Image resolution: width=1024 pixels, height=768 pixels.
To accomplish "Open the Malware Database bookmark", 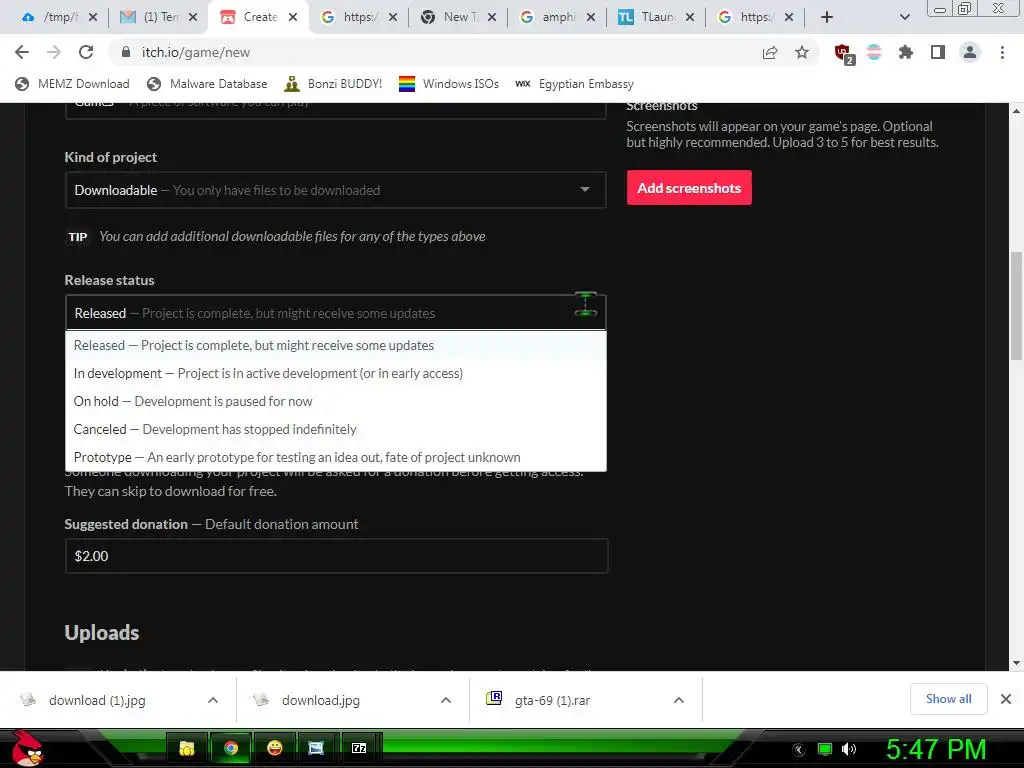I will [207, 84].
